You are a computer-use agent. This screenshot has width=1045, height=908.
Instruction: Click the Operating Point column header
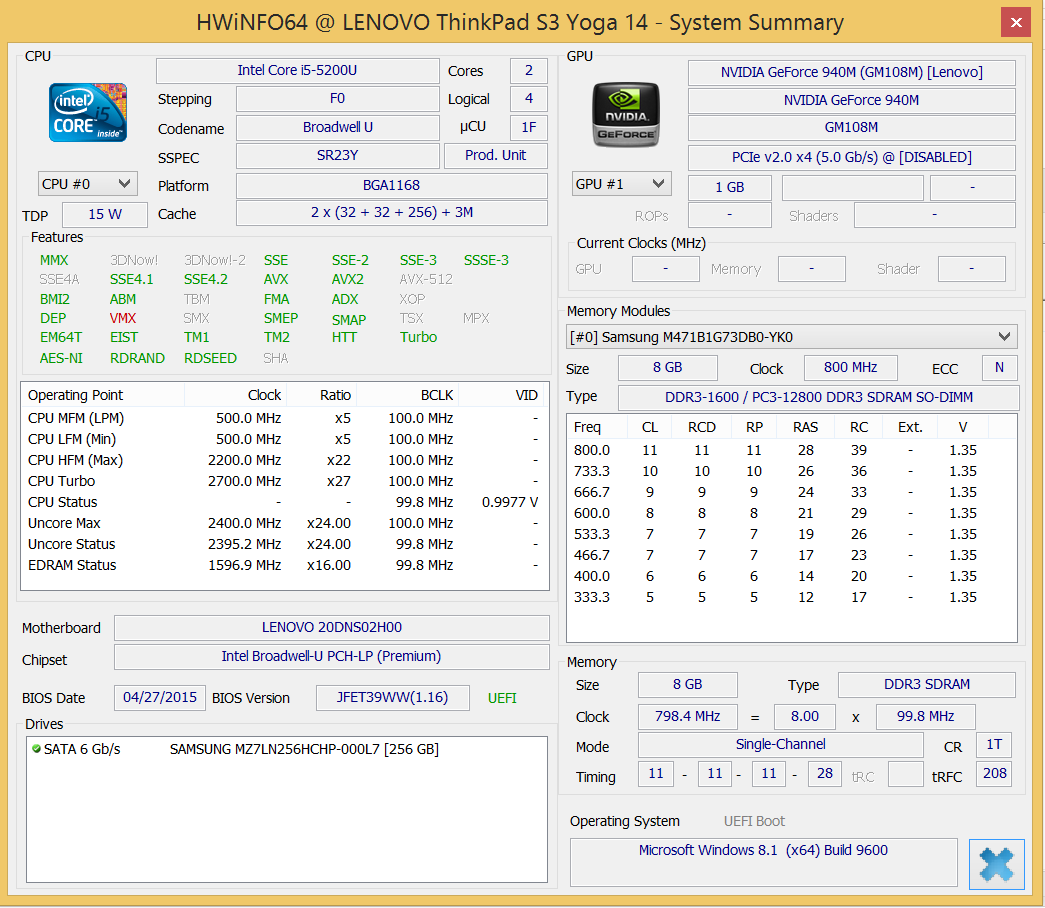[103, 395]
